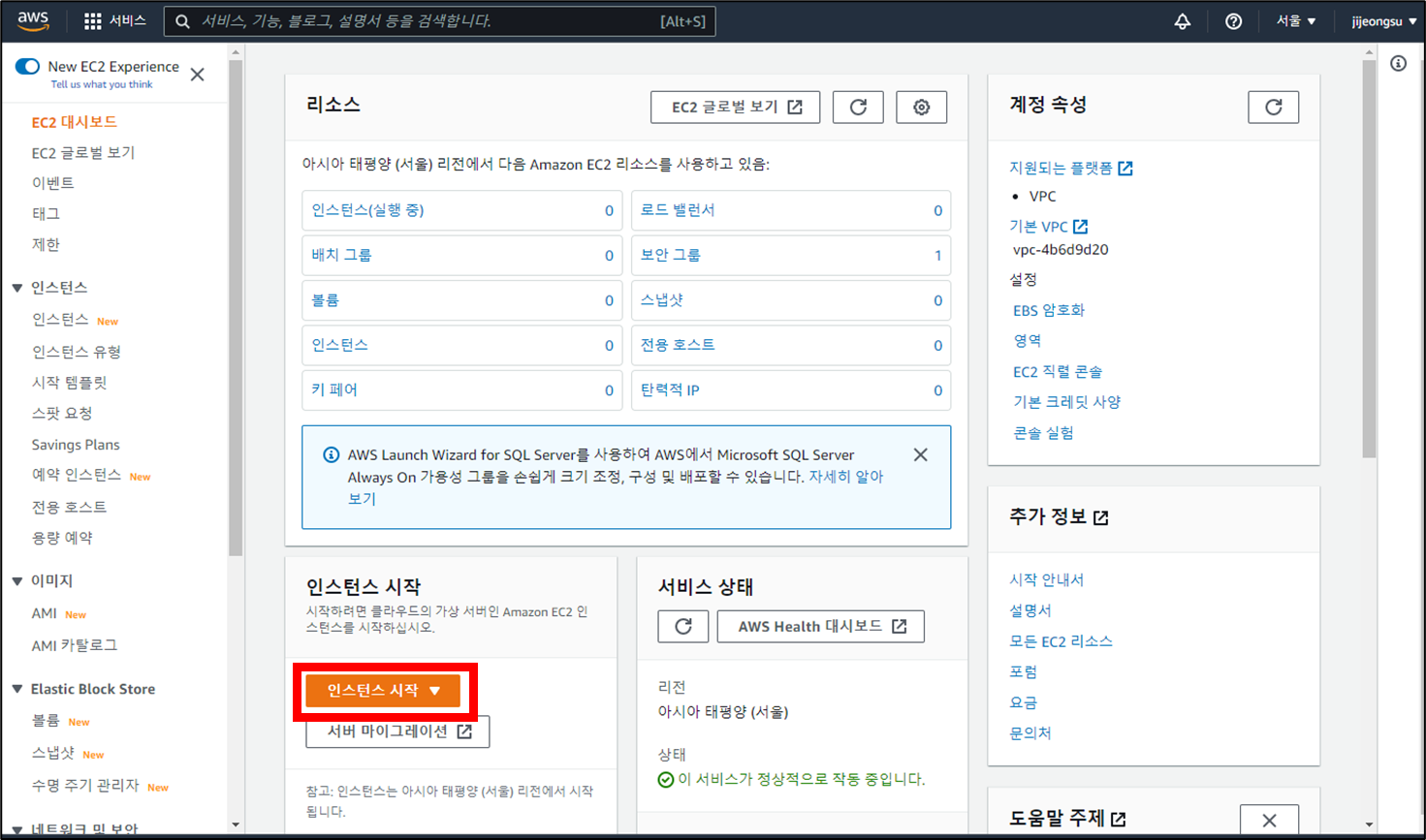Click the AWS logo home icon
The width and height of the screenshot is (1426, 840).
coord(33,20)
